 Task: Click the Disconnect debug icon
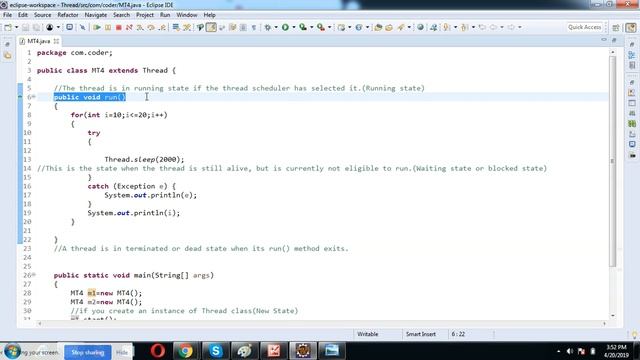point(129,27)
